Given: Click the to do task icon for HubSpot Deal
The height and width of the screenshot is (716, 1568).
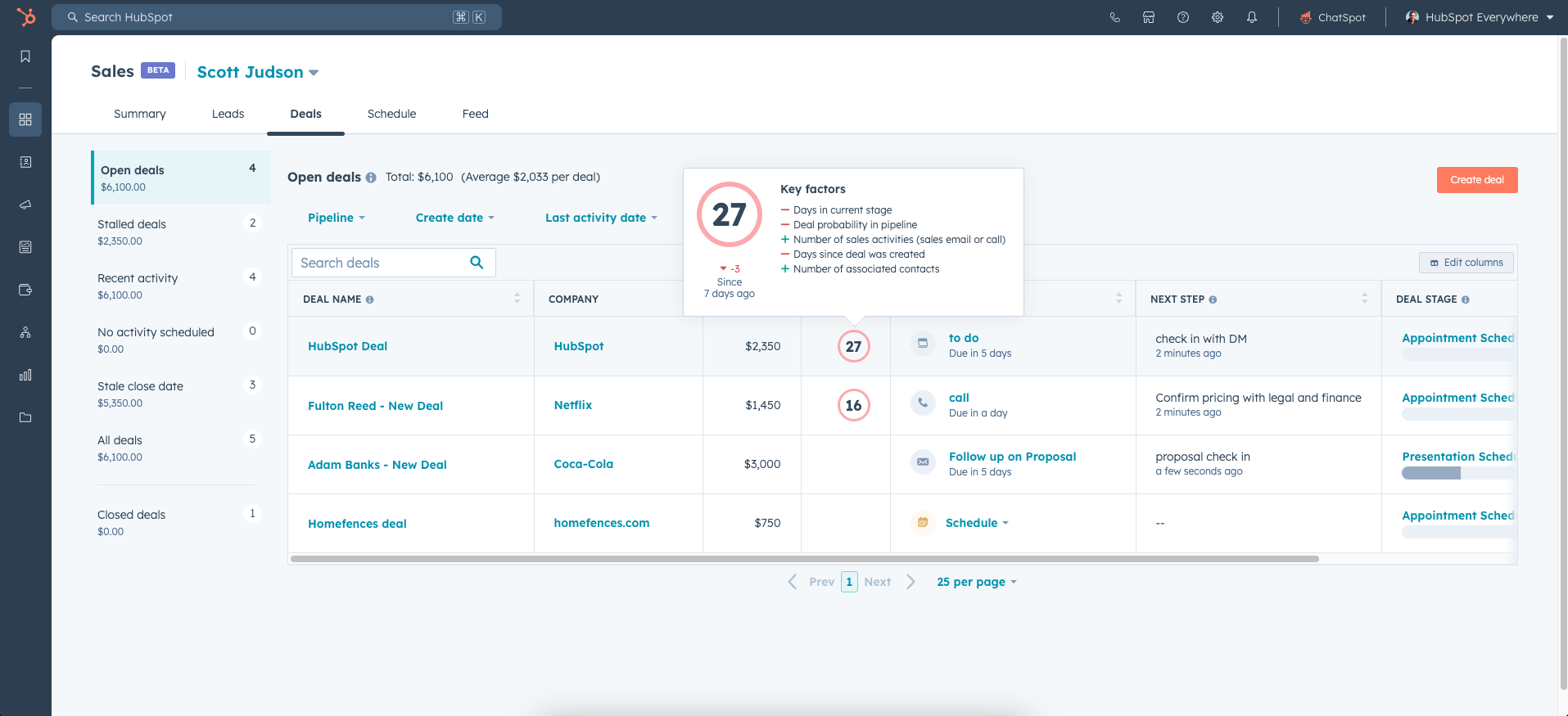Looking at the screenshot, I should 923,343.
